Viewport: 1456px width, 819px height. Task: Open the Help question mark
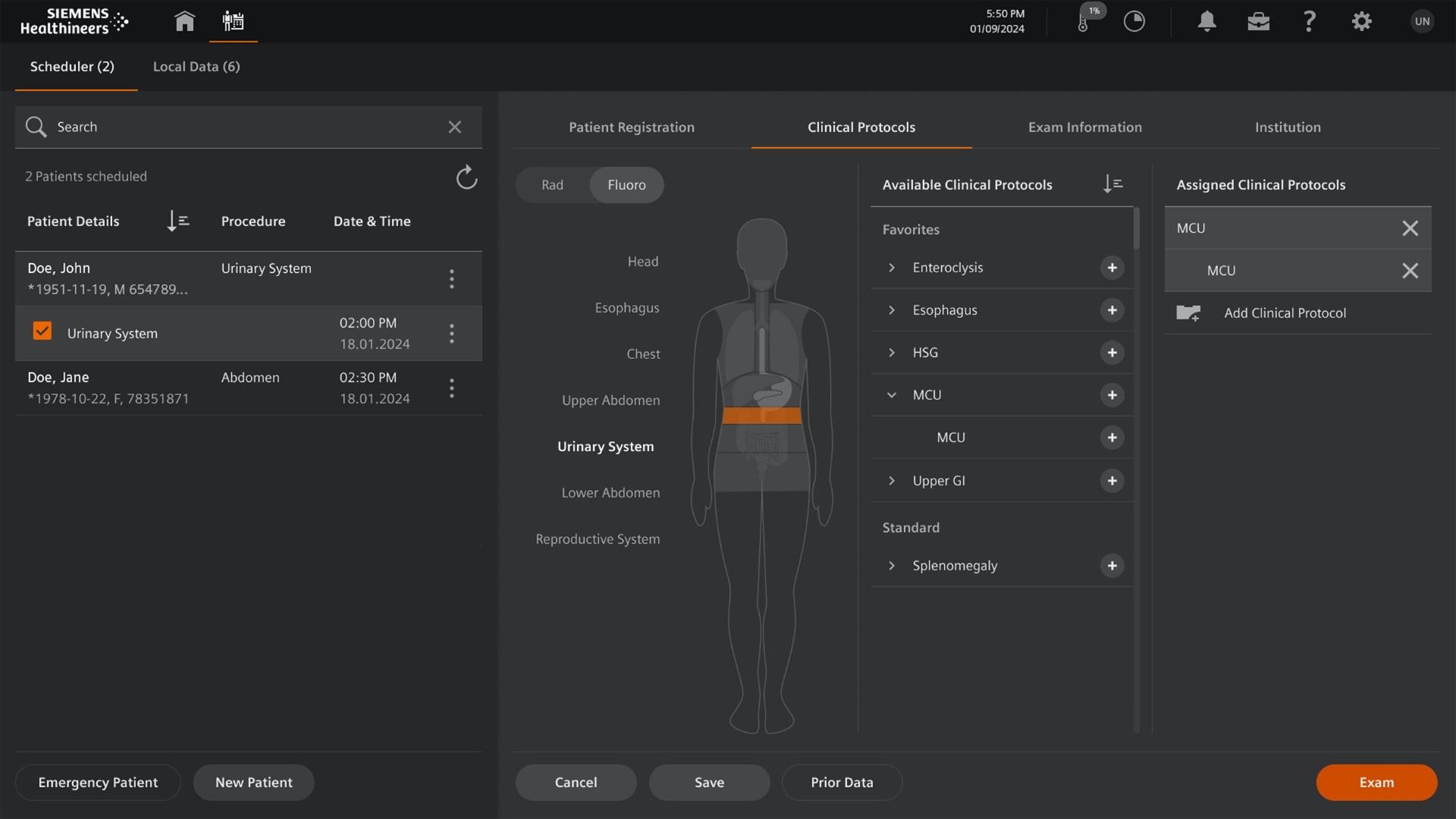1309,21
